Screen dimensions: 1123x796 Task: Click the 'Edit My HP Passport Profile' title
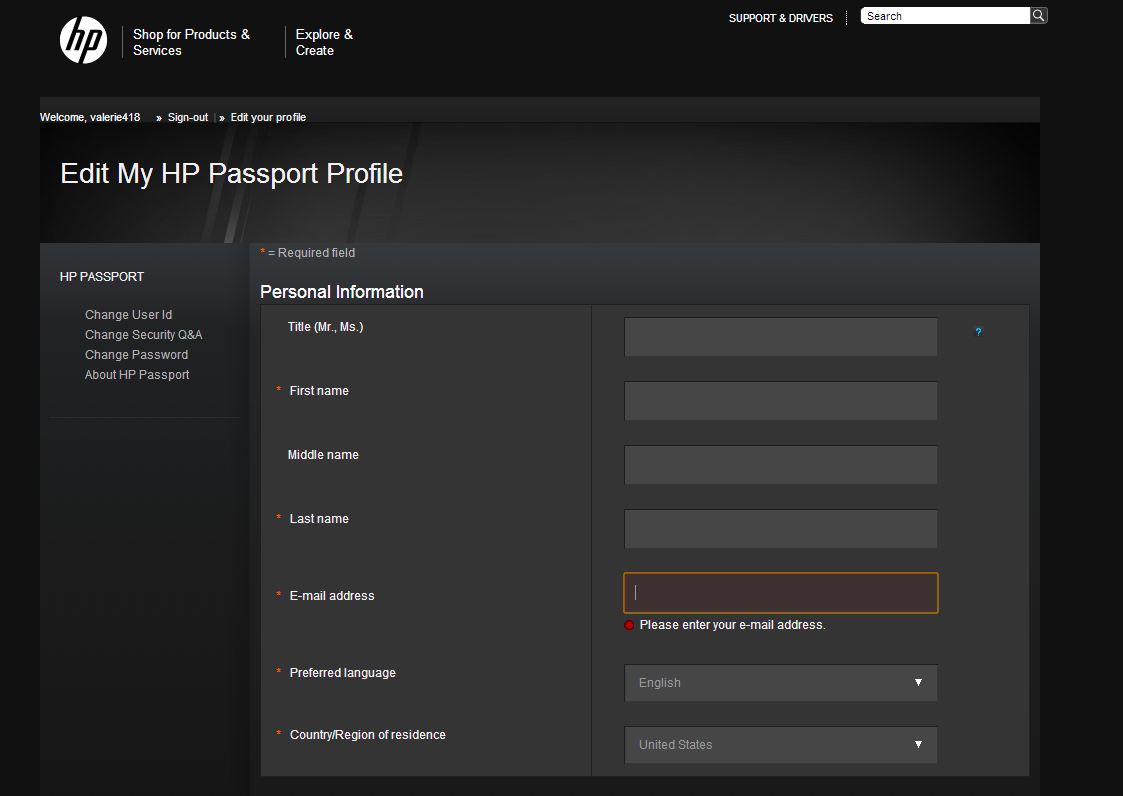231,173
